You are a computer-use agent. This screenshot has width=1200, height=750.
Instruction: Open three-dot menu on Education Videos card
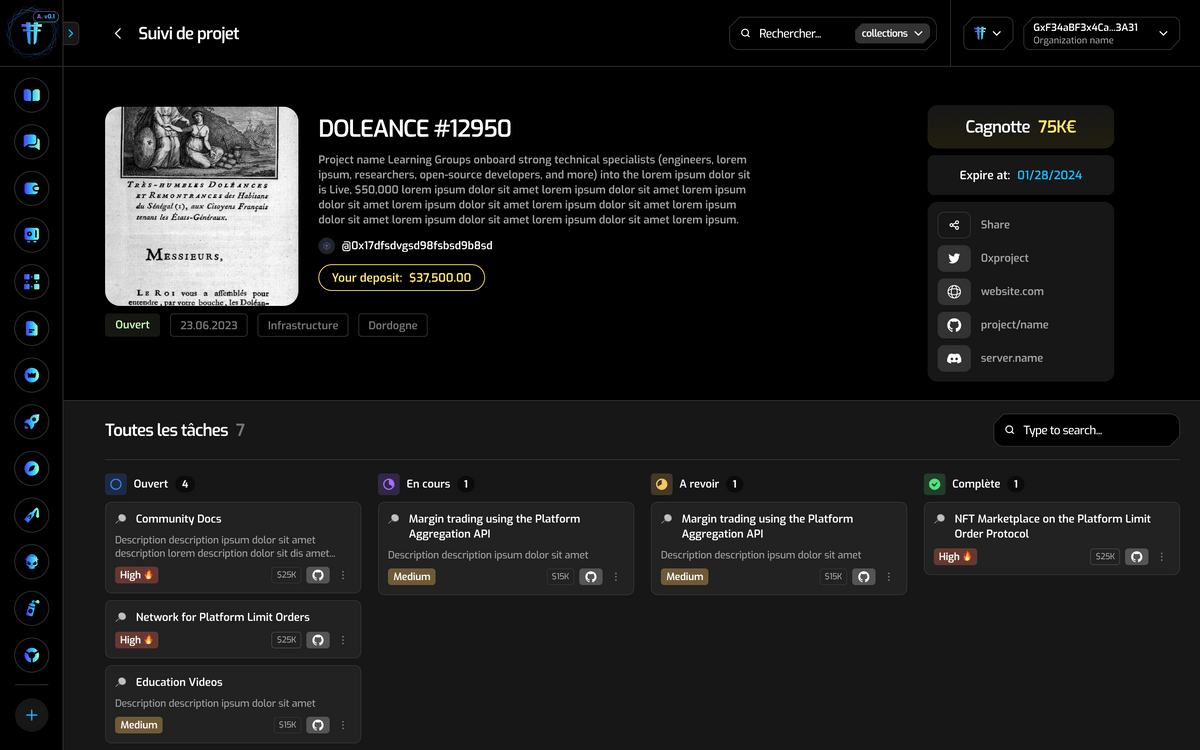(343, 725)
